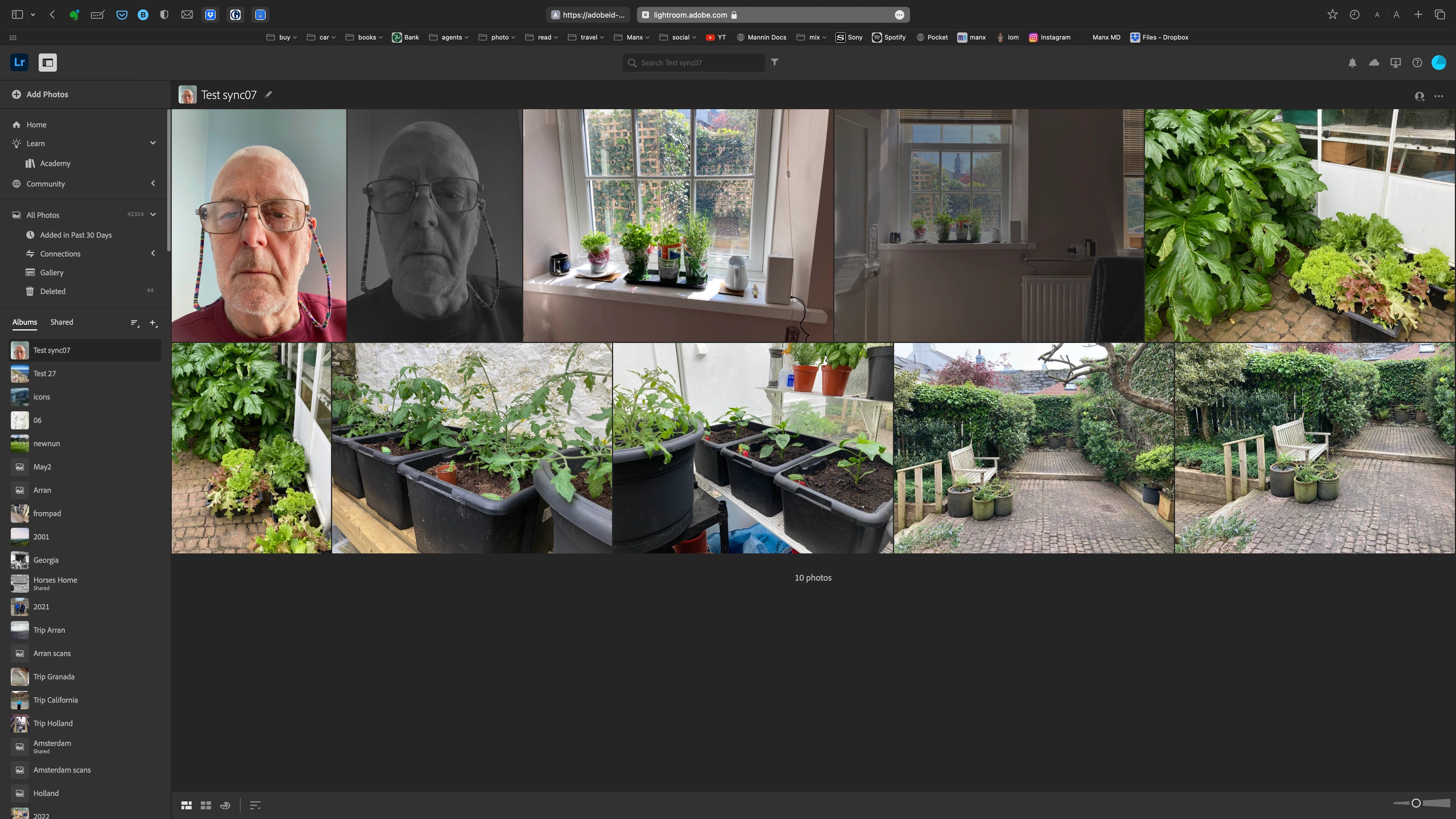This screenshot has width=1456, height=819.
Task: Rename album with pencil edit icon
Action: tap(268, 94)
